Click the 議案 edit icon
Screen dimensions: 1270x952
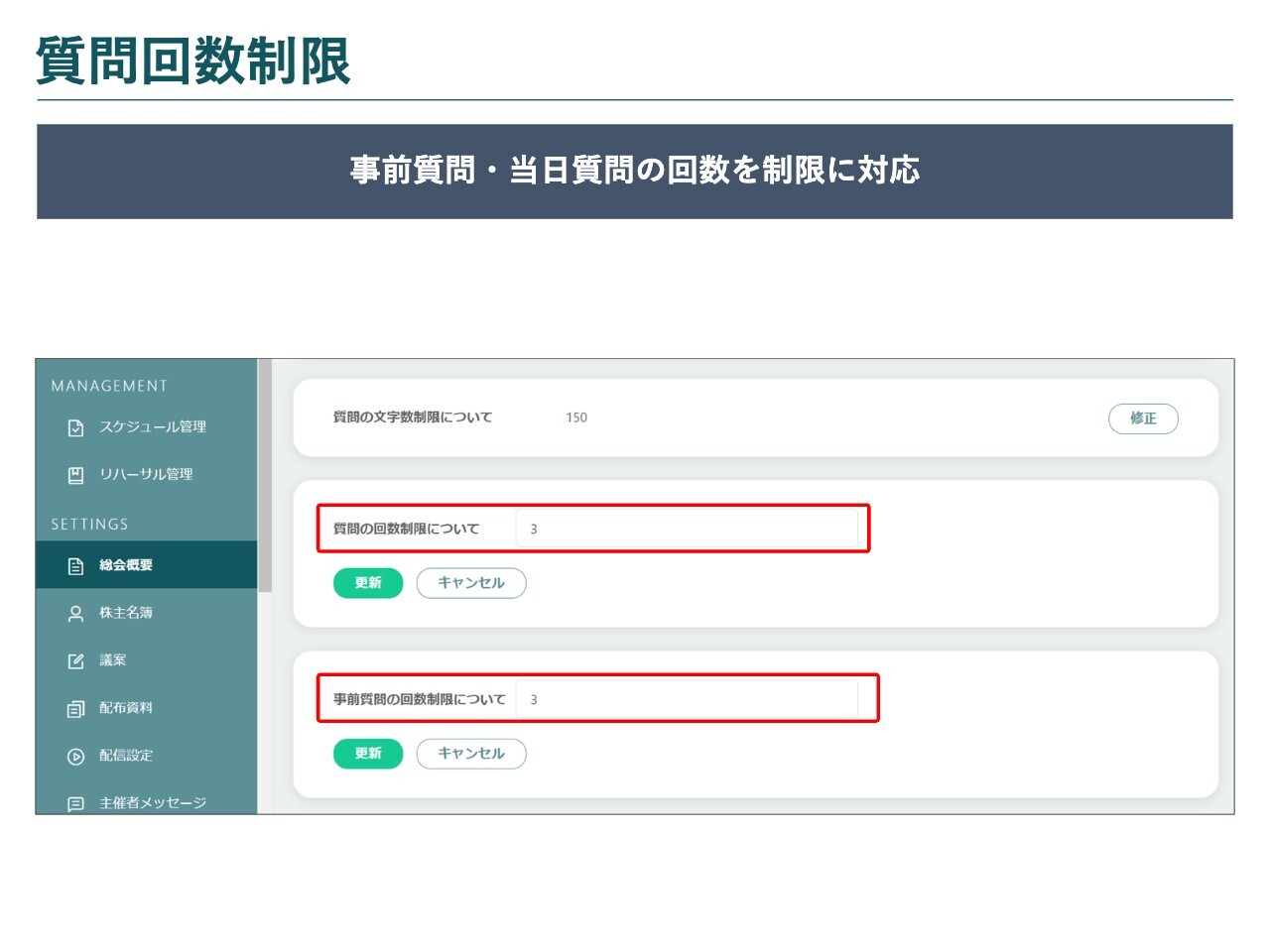pos(75,660)
